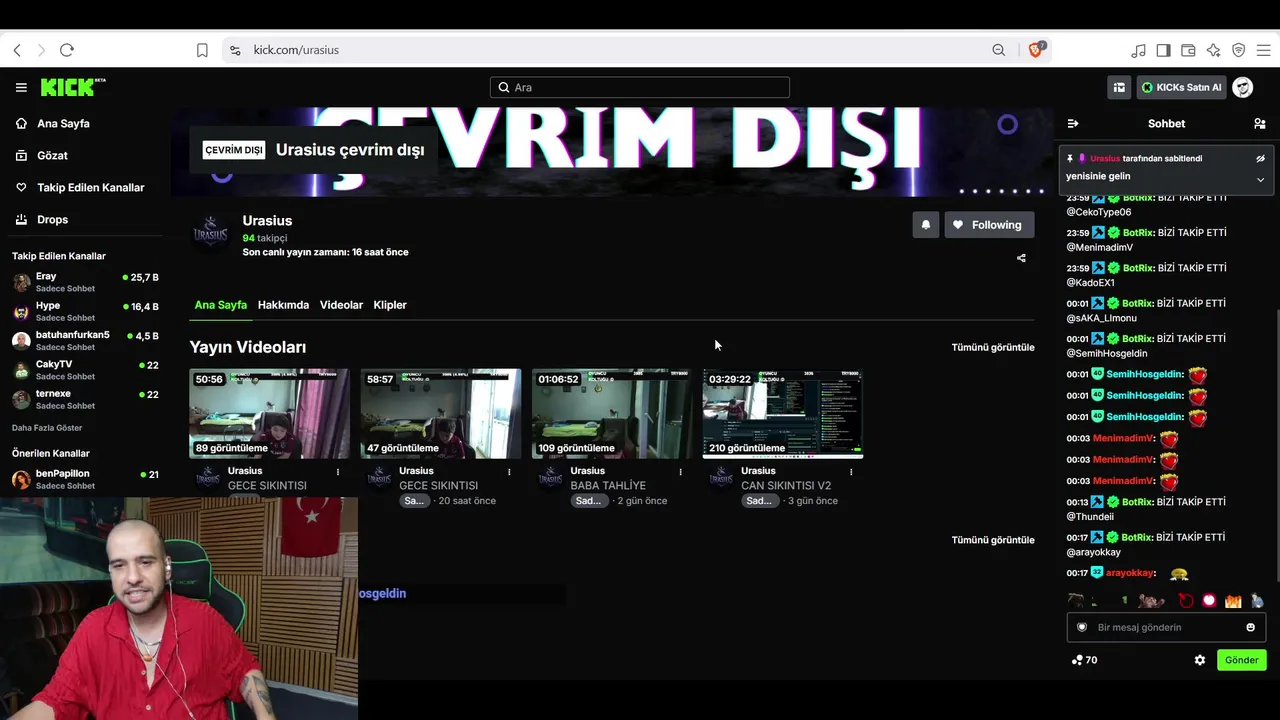
Task: Click the zoom magnifier in address bar
Action: click(999, 50)
